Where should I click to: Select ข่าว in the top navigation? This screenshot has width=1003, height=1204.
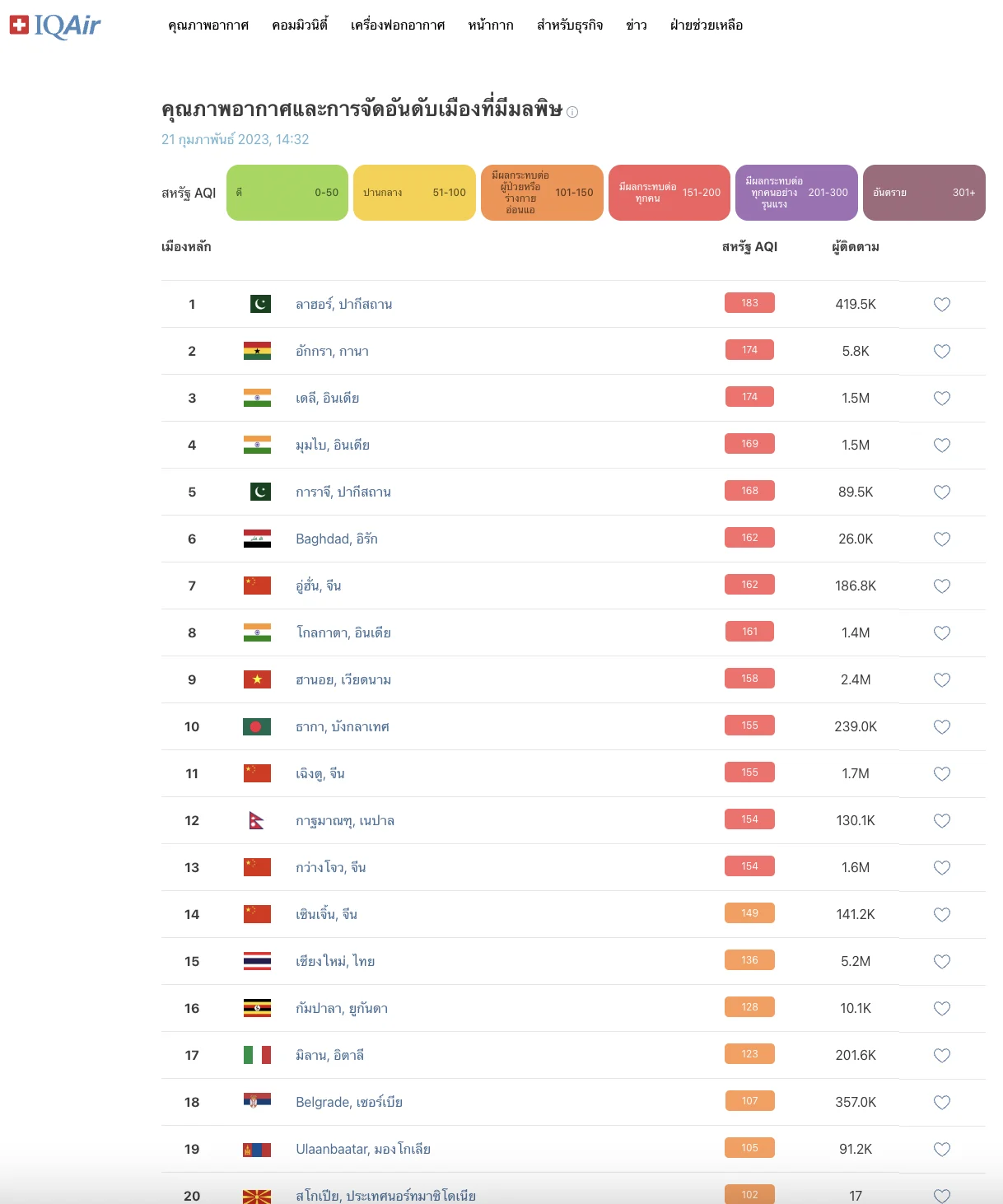pos(636,26)
